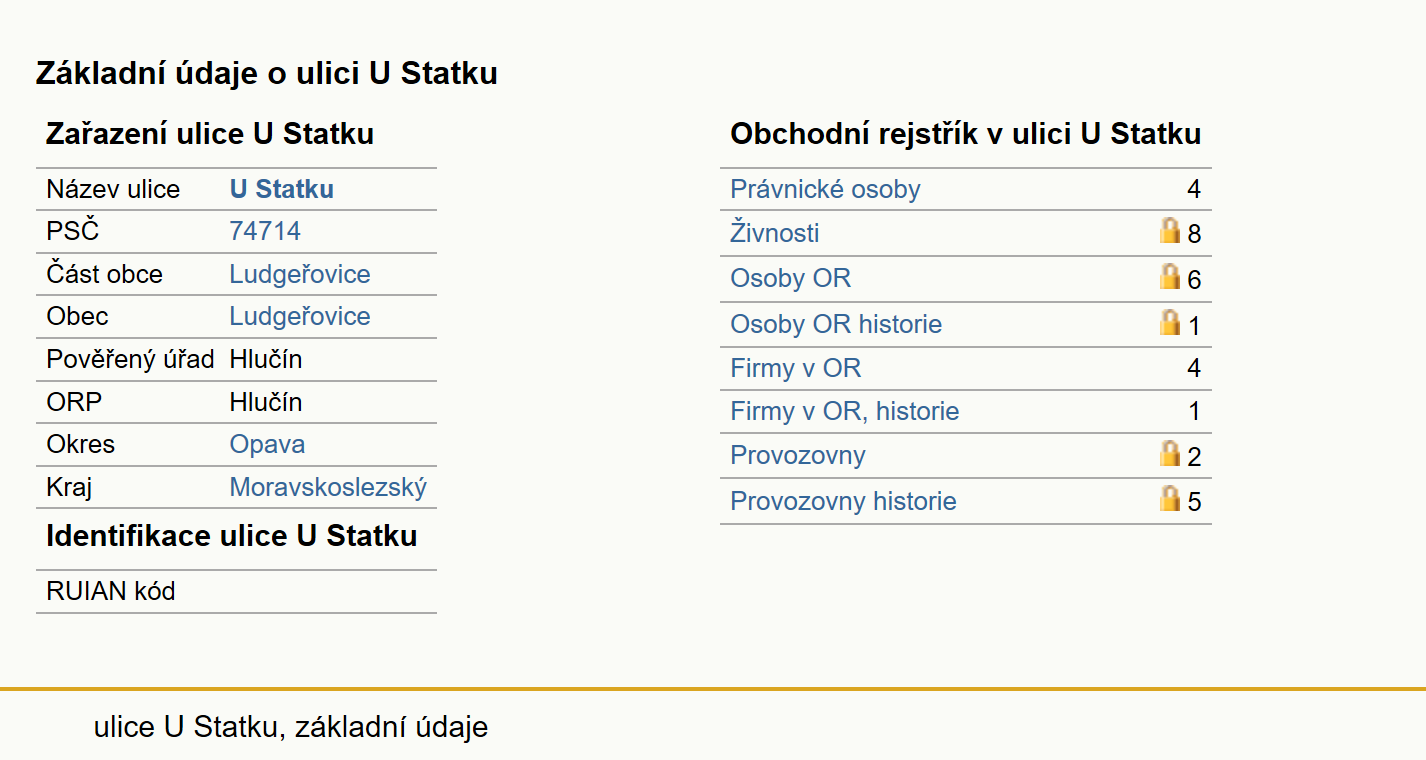Click the Právnické osoby count 4
Image resolution: width=1426 pixels, height=760 pixels.
point(1193,189)
